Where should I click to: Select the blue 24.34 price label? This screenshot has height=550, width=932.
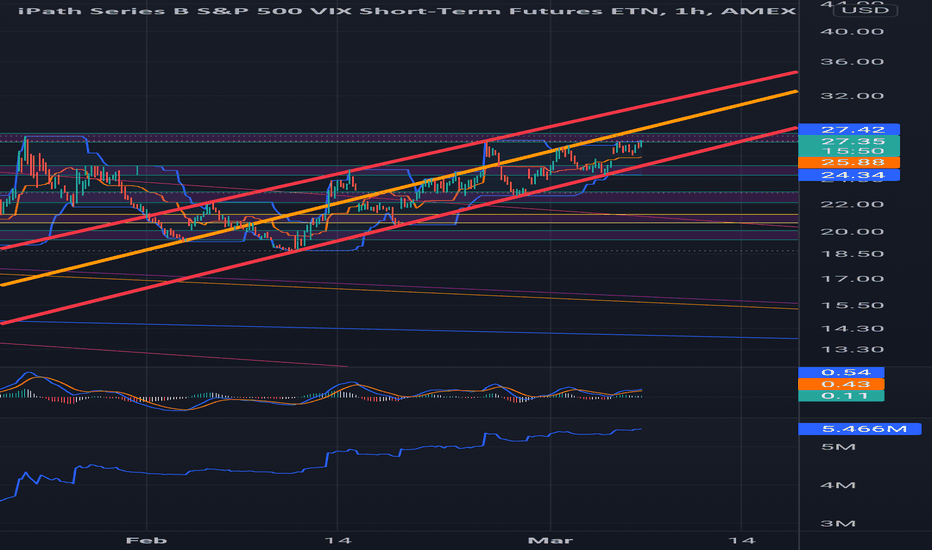pos(849,175)
